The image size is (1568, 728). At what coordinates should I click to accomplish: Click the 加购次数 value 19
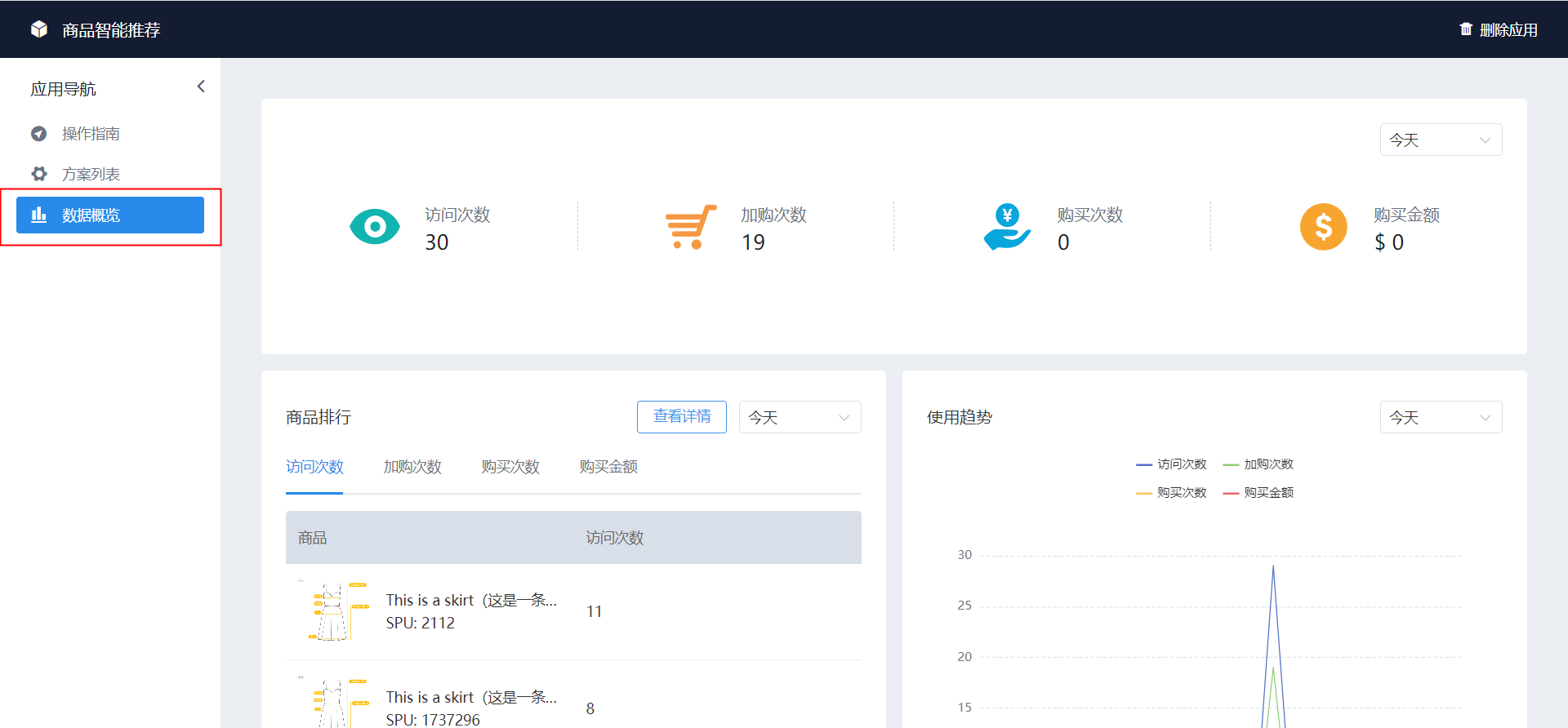coord(753,242)
